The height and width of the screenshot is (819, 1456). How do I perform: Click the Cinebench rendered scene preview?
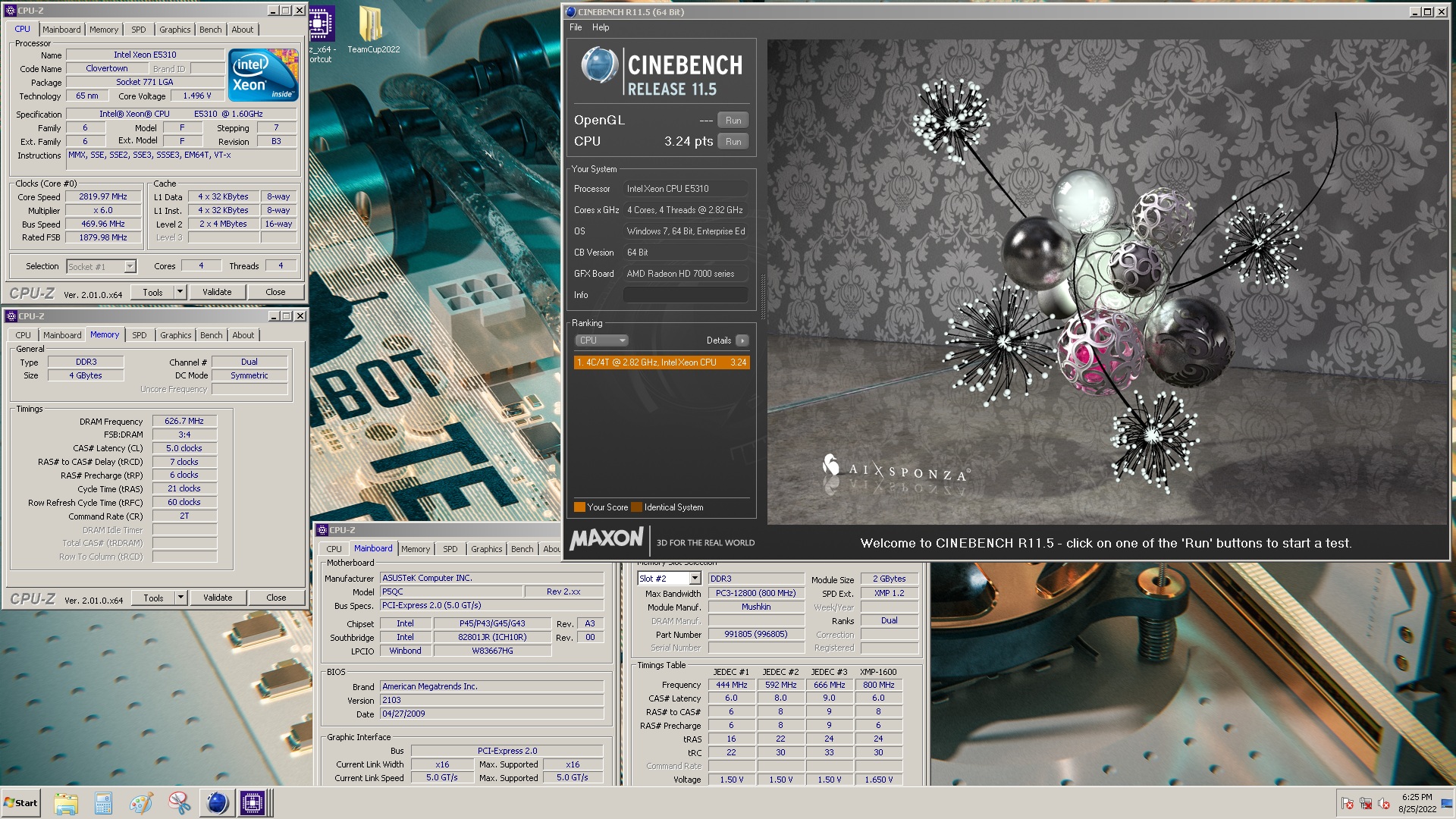[1107, 282]
